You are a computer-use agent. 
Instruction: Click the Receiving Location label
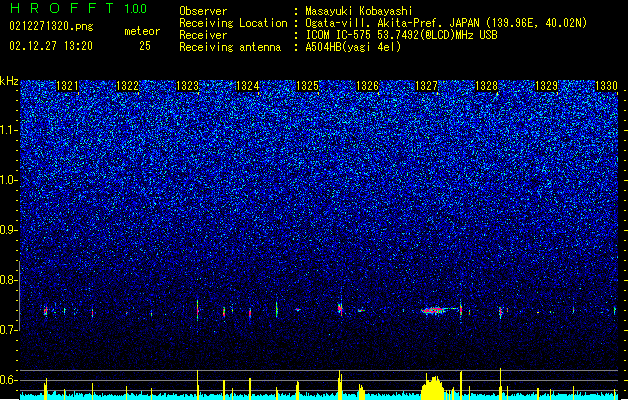click(233, 23)
